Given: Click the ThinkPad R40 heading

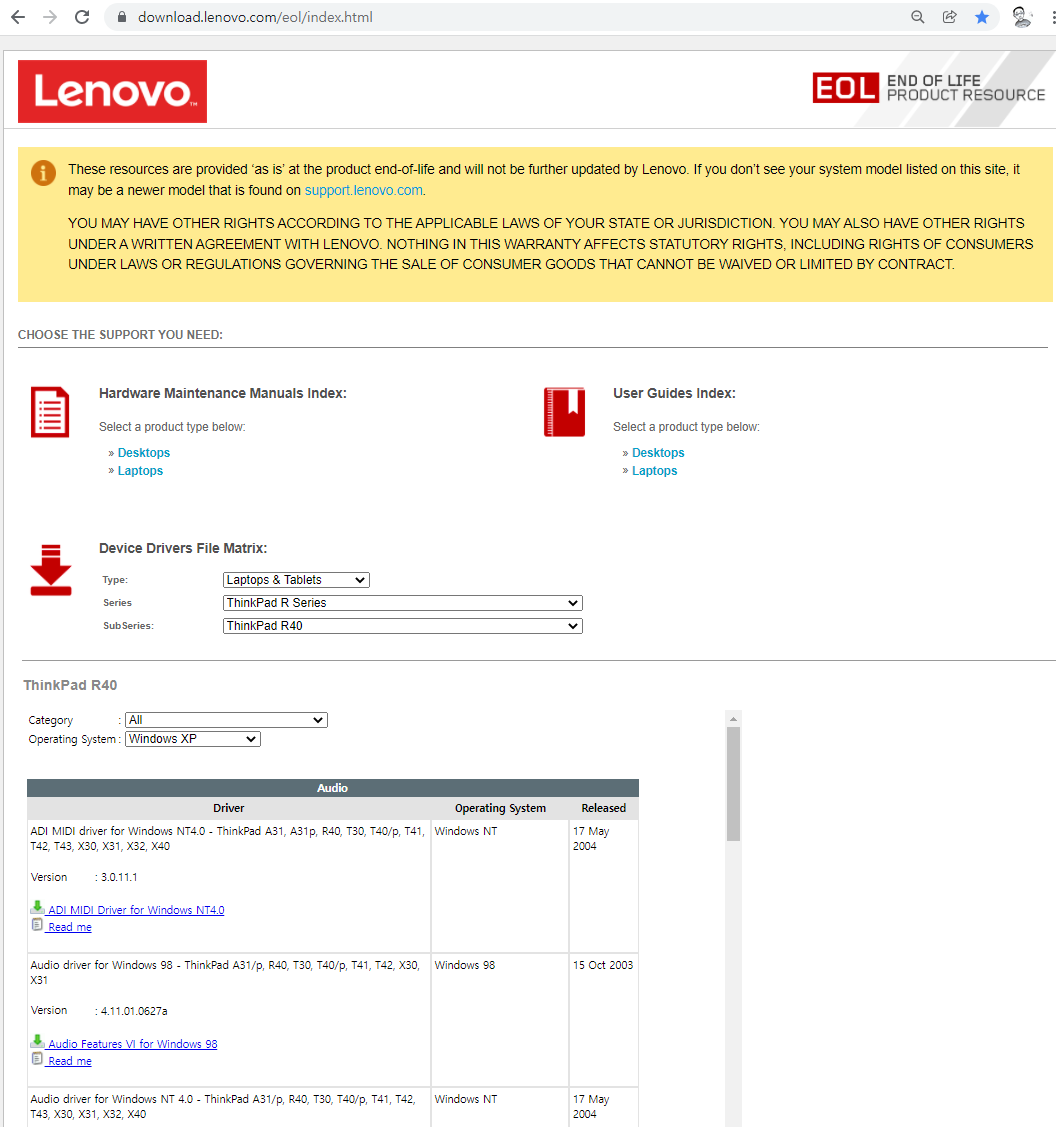Looking at the screenshot, I should [x=70, y=685].
